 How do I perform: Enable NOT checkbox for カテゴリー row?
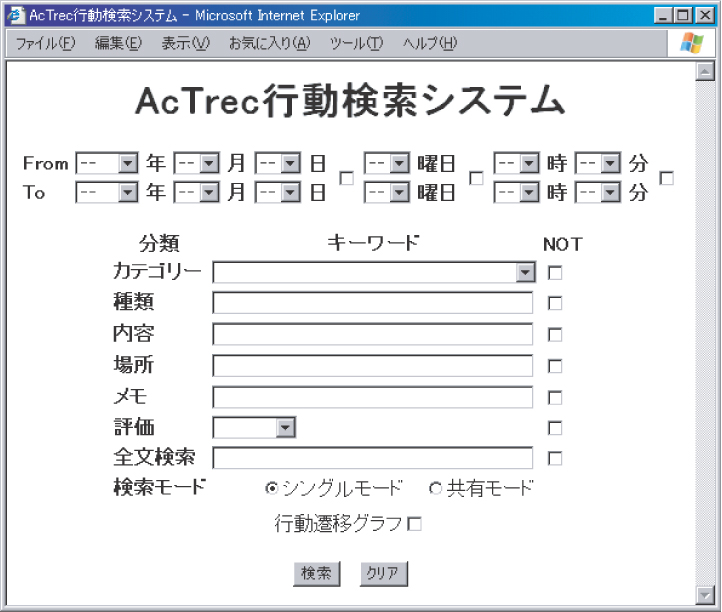(x=555, y=273)
